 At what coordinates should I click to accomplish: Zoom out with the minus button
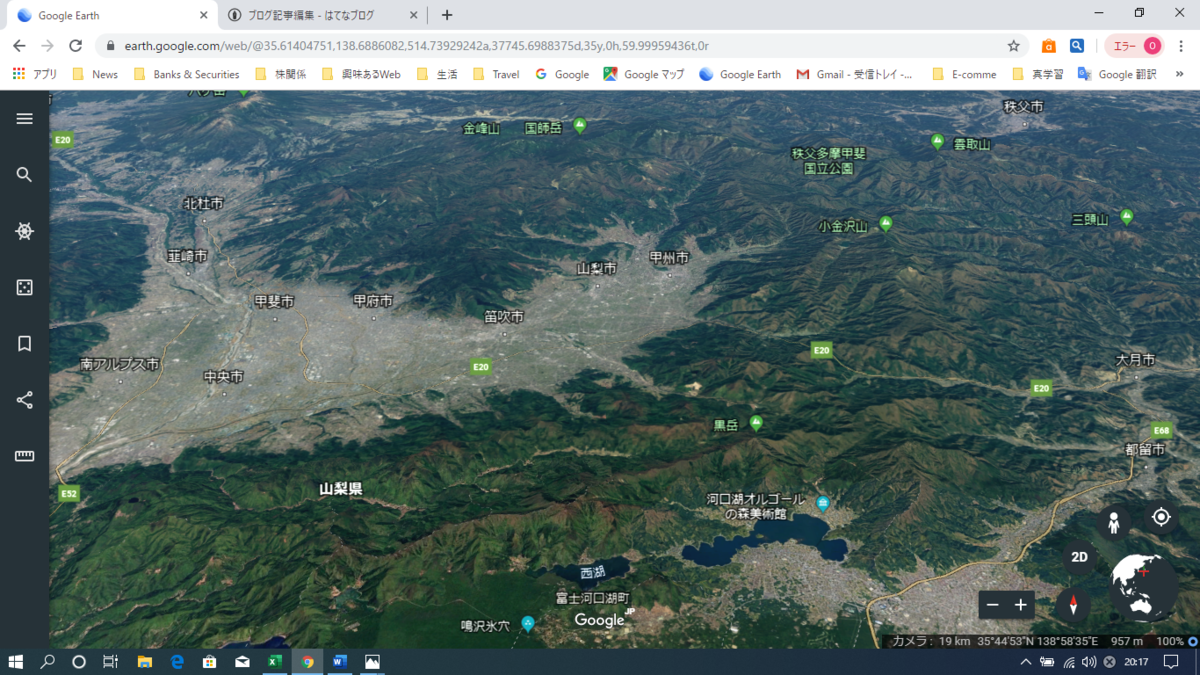click(993, 605)
